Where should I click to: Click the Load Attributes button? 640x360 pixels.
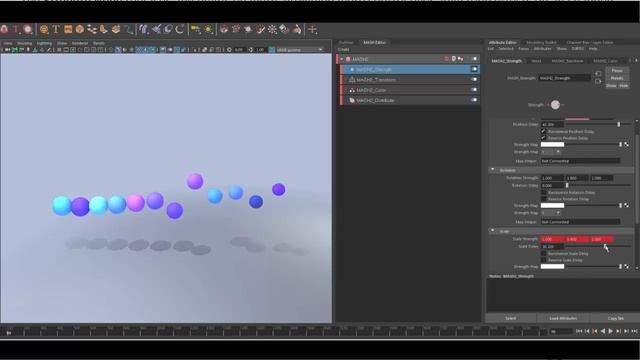click(x=563, y=318)
